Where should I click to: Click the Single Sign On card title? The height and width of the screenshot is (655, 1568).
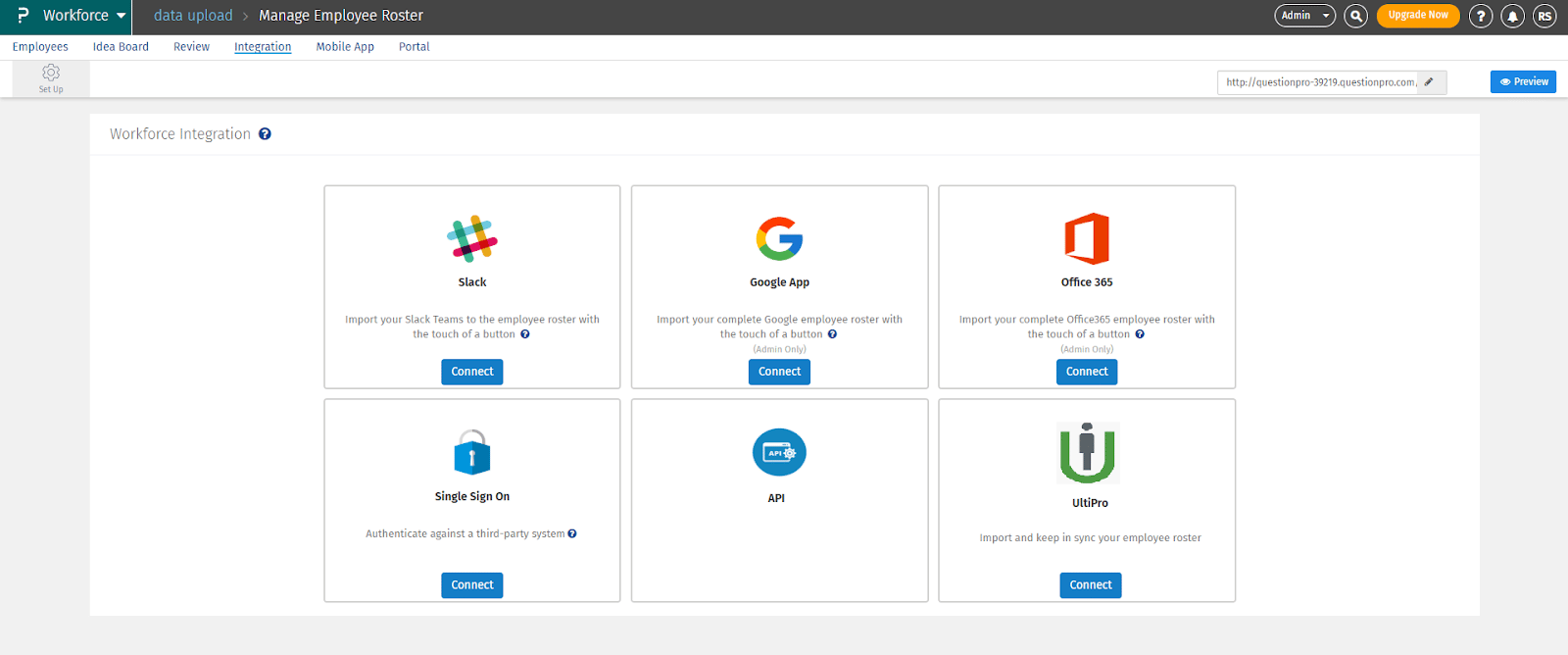pyautogui.click(x=472, y=497)
